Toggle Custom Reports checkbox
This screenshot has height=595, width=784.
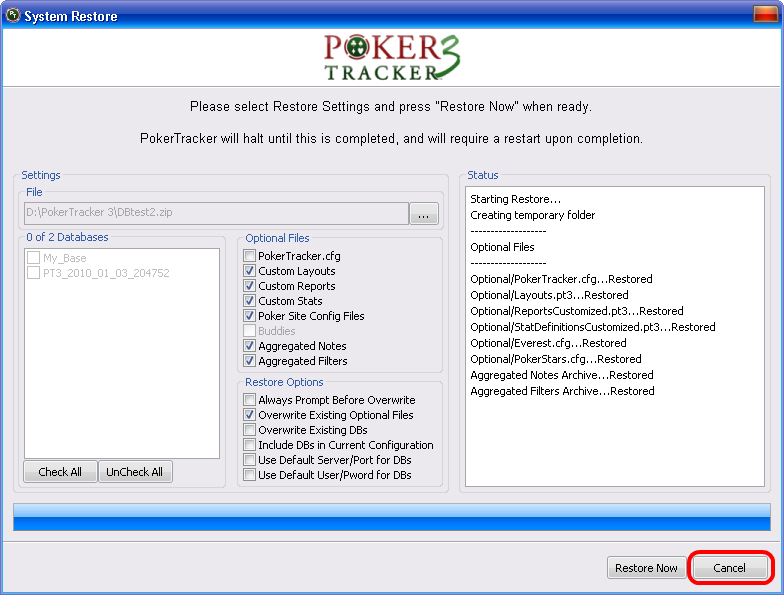[x=250, y=286]
